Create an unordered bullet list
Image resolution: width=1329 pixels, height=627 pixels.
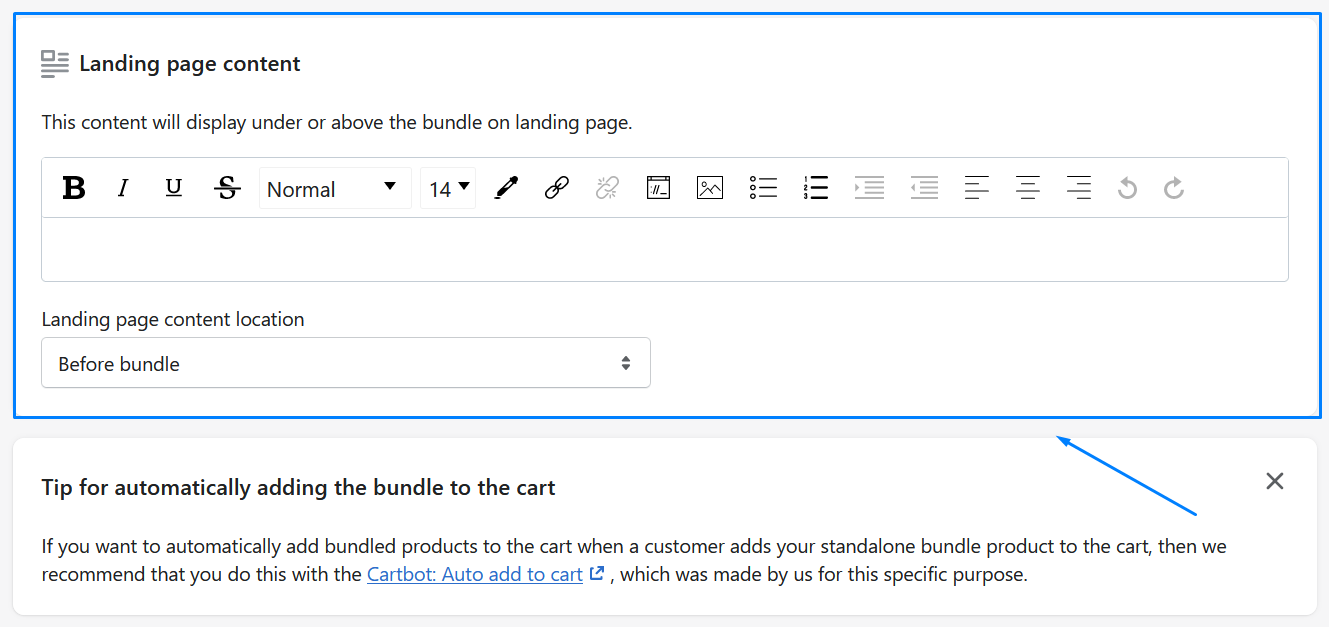pos(763,188)
